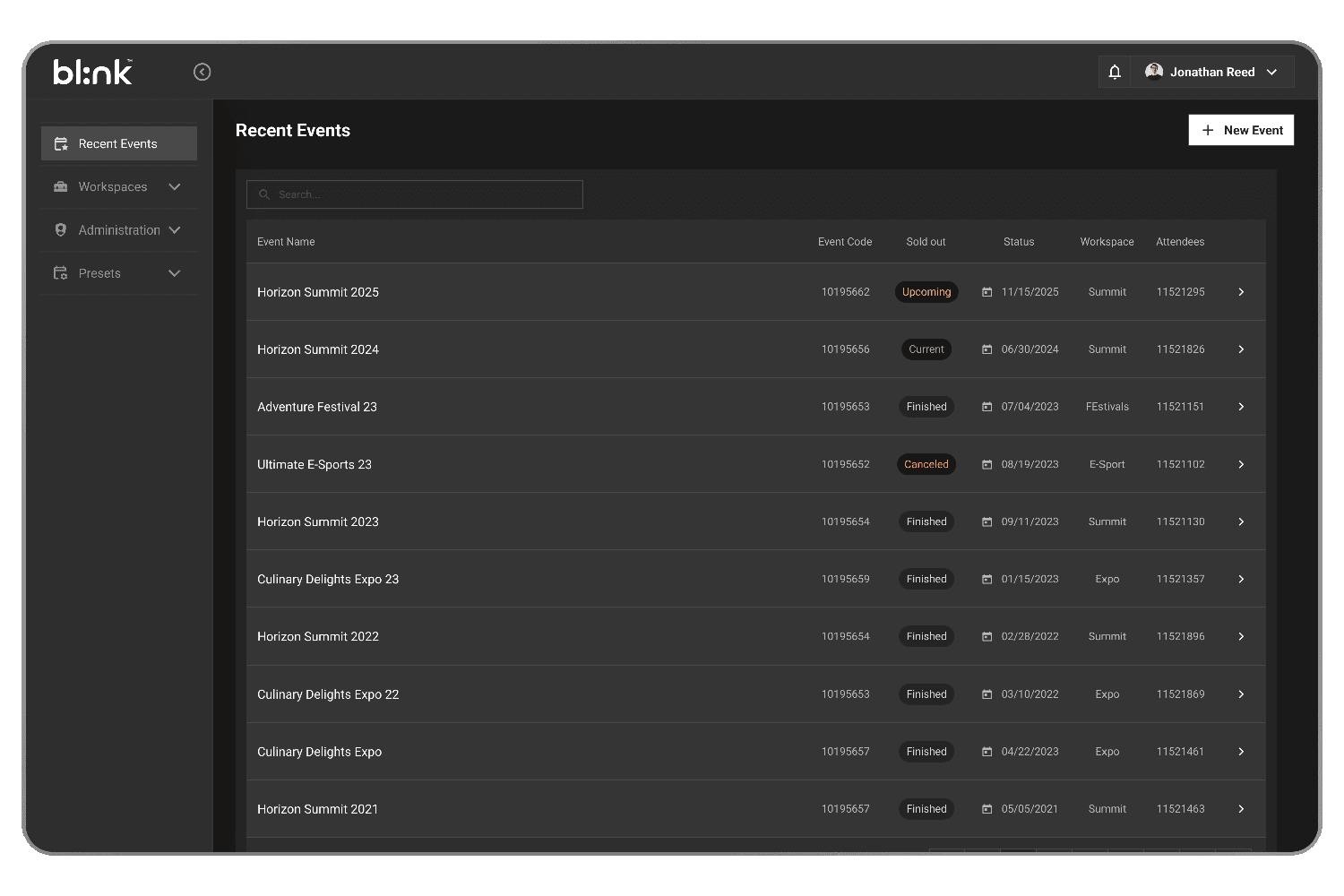Click the magnifier icon in the search bar

[263, 194]
